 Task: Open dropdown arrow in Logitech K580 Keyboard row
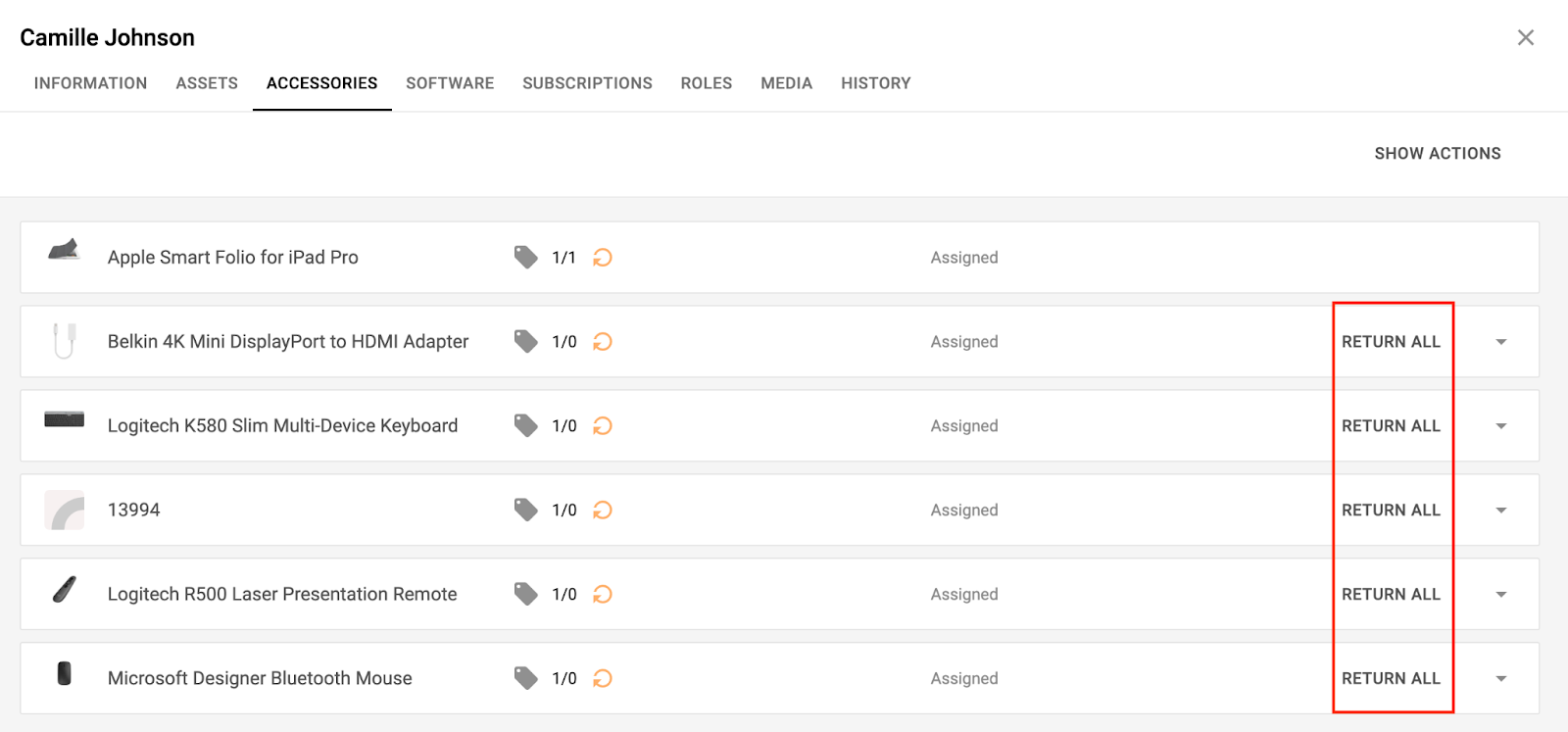pyautogui.click(x=1501, y=426)
